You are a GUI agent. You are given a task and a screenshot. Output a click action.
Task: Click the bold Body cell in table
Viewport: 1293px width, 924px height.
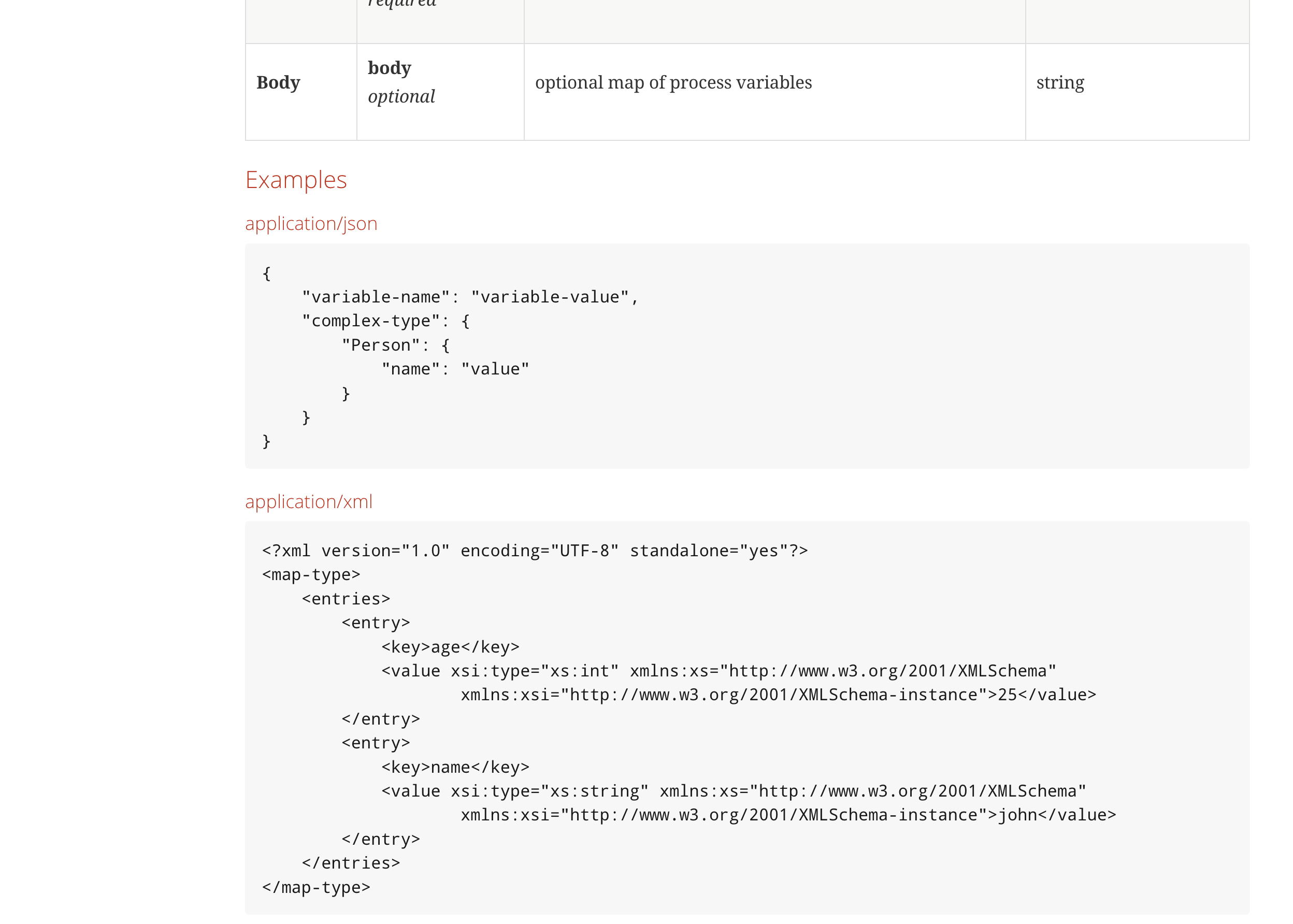click(278, 82)
